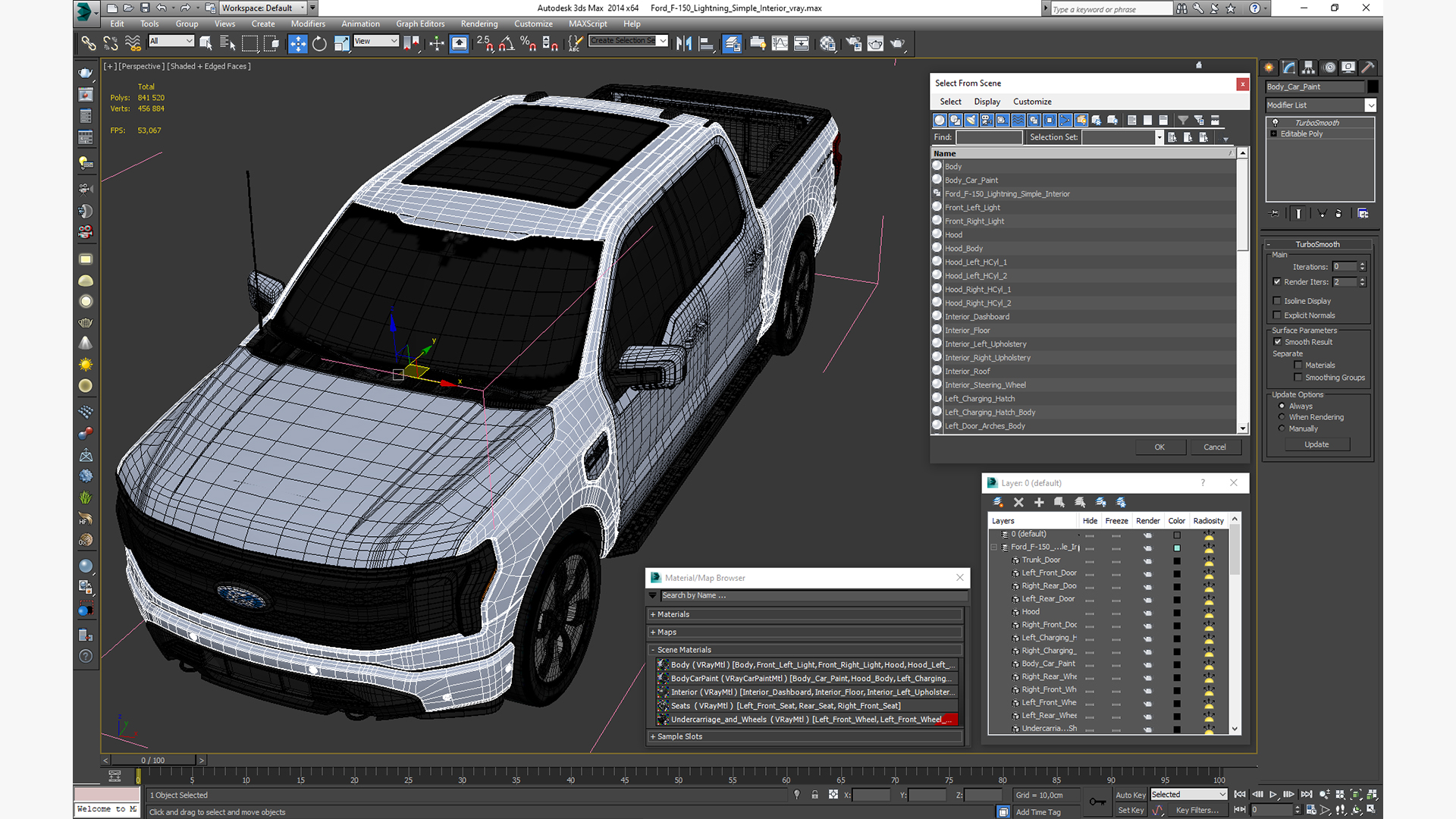Click the Set Key button
The width and height of the screenshot is (1456, 819).
click(1130, 810)
